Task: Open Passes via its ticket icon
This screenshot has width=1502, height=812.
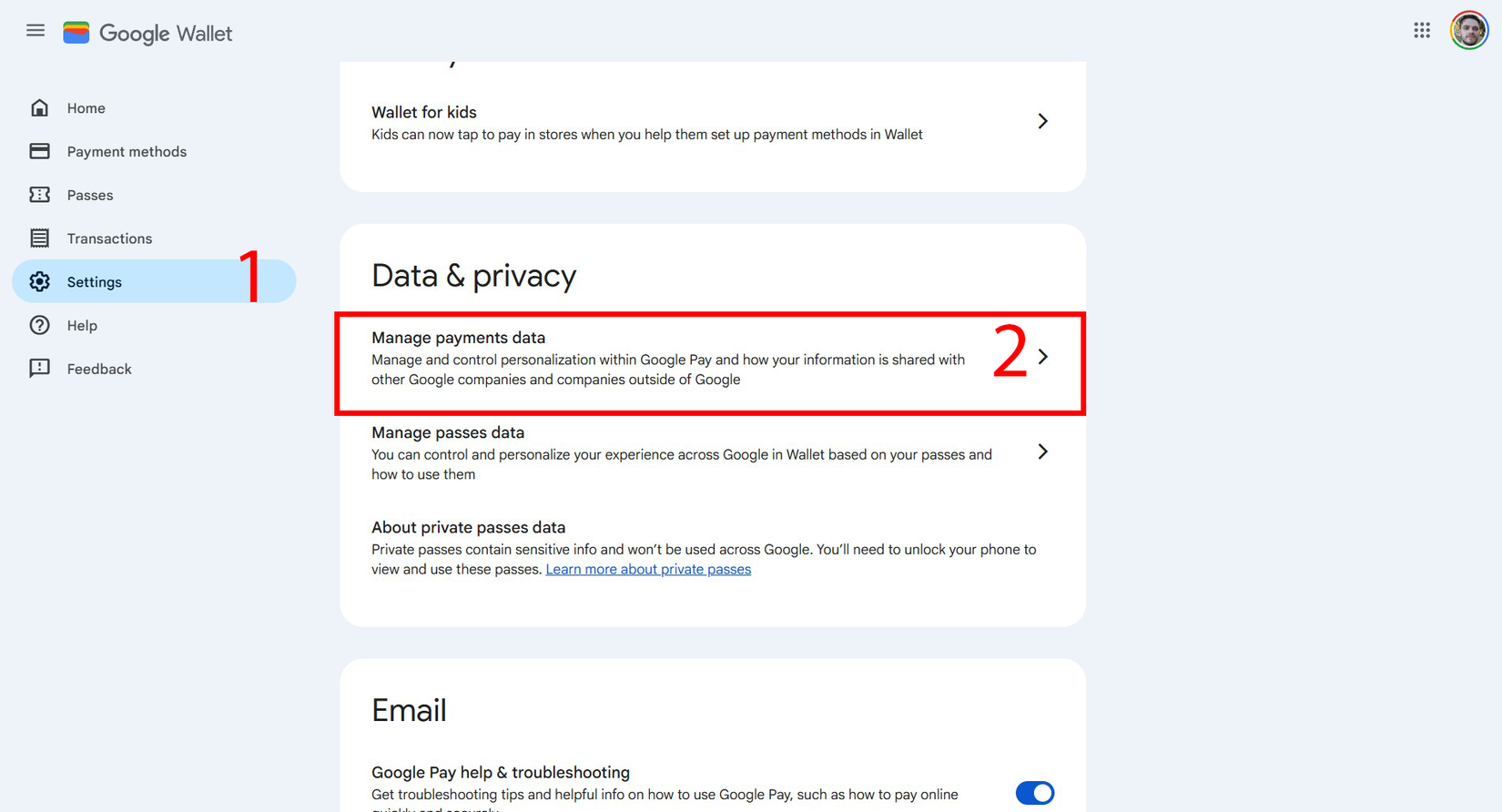Action: pos(40,194)
